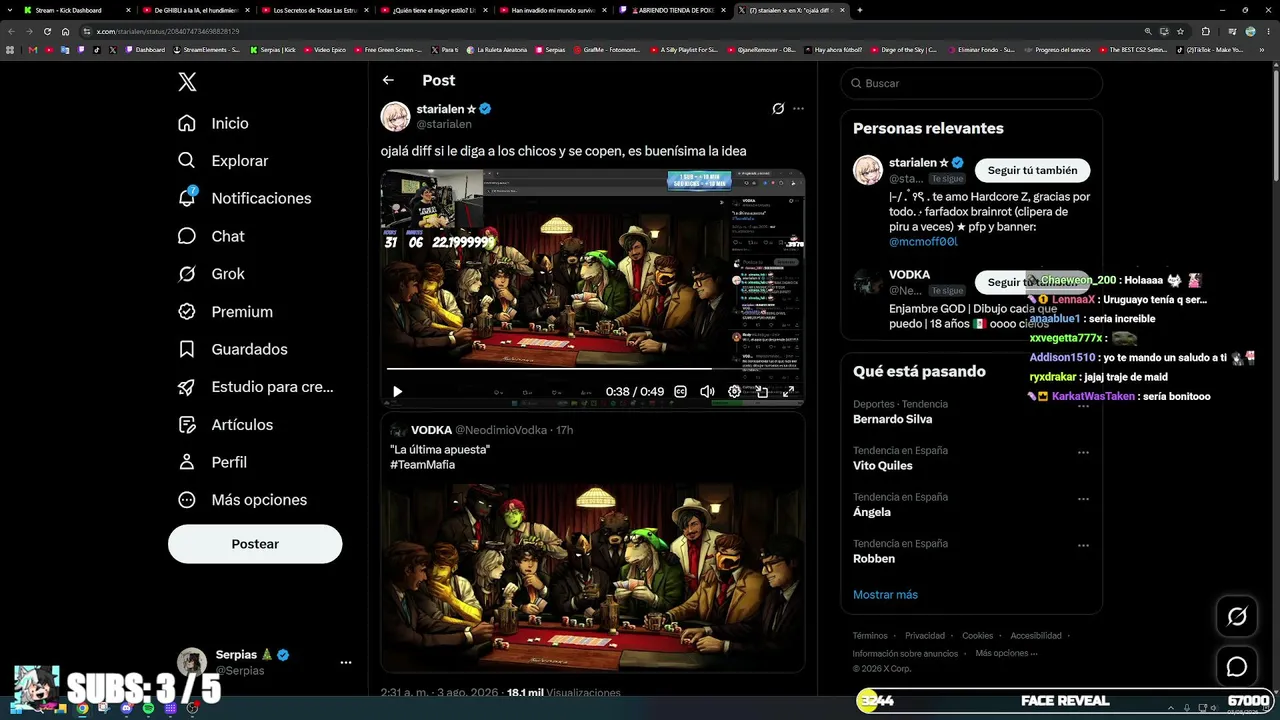Open the #TeamMafia hashtag
Viewport: 1280px width, 720px height.
[x=422, y=465]
